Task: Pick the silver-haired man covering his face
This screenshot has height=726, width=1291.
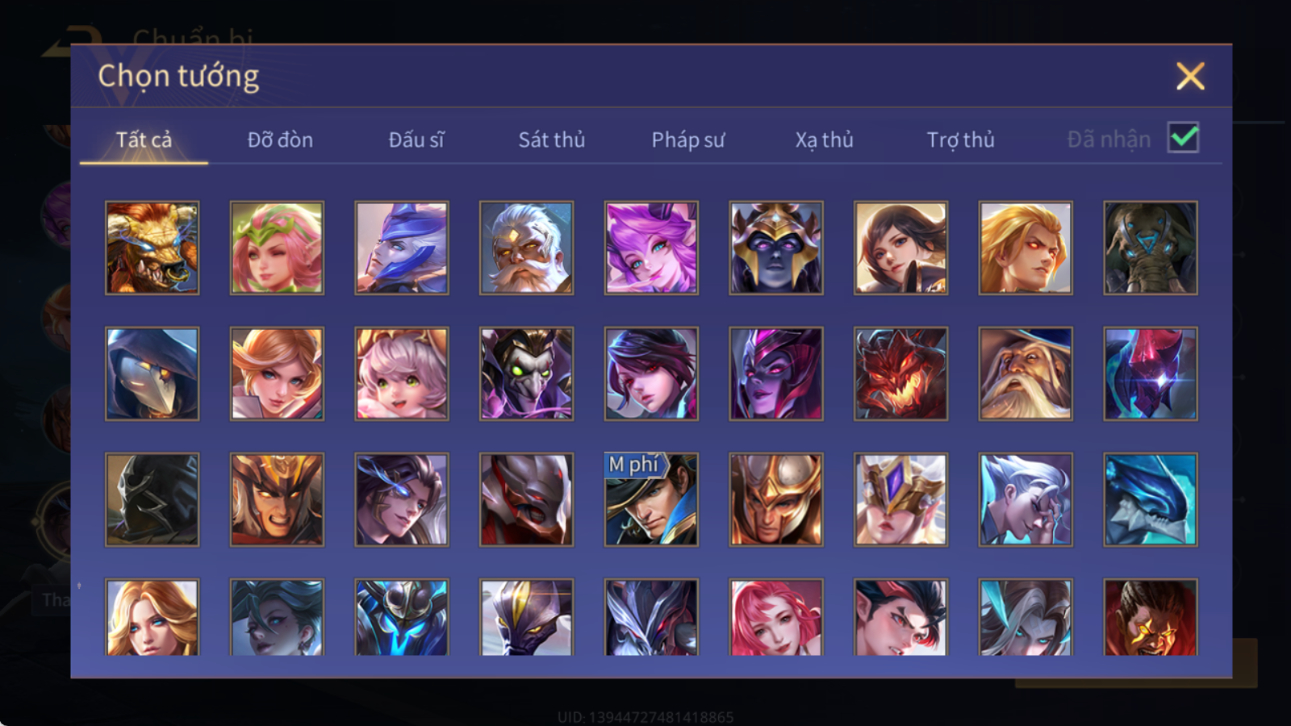Action: click(x=1025, y=500)
